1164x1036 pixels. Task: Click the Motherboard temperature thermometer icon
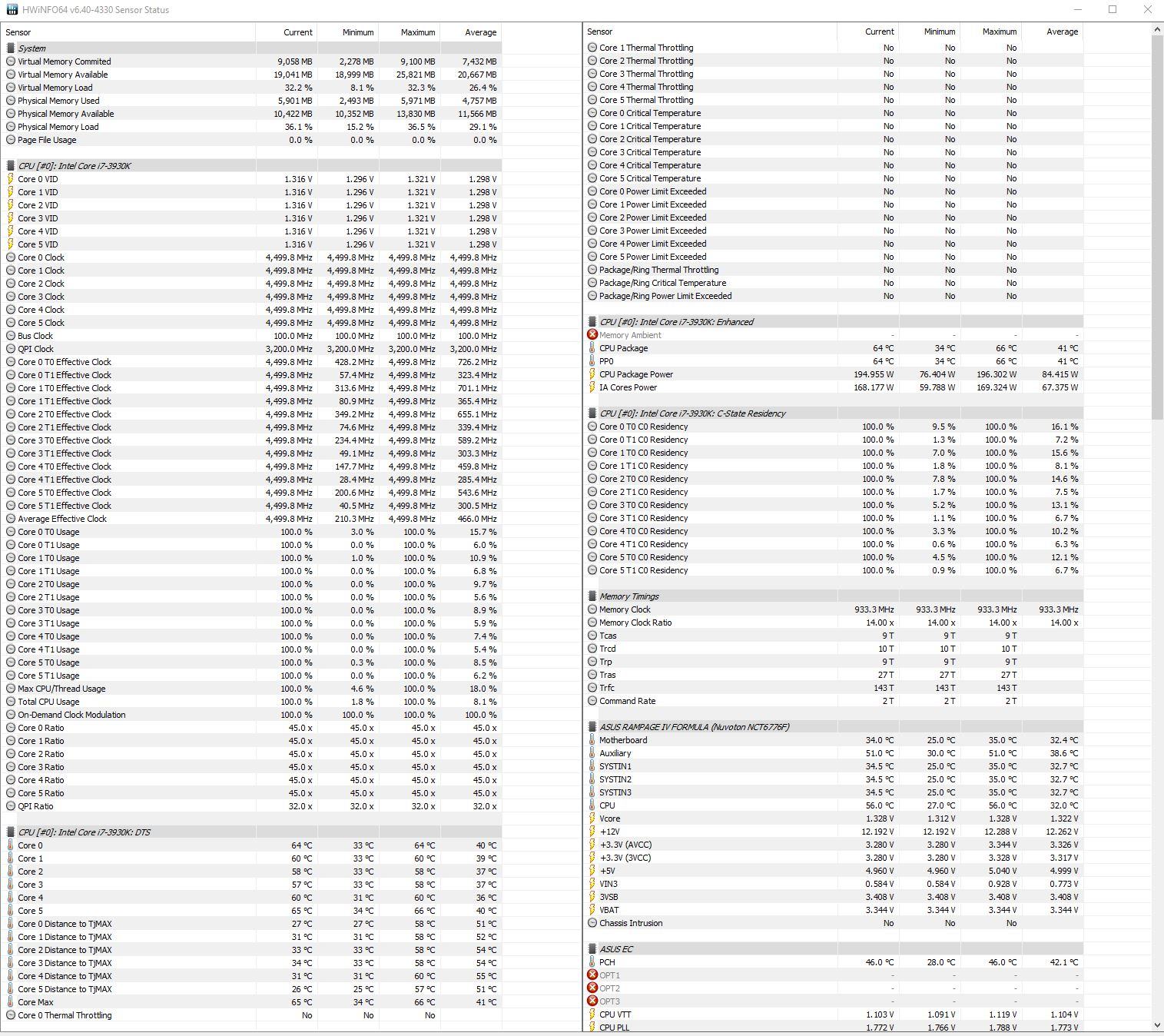click(592, 740)
